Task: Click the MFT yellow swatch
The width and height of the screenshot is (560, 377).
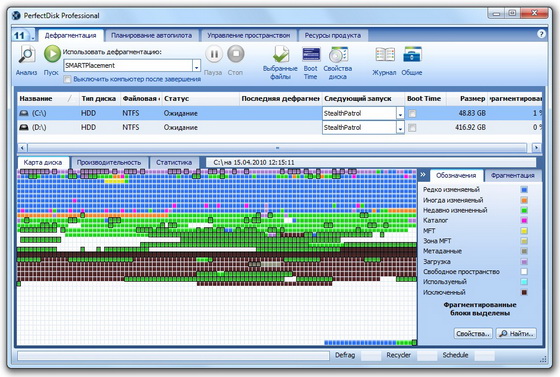Action: (x=524, y=231)
